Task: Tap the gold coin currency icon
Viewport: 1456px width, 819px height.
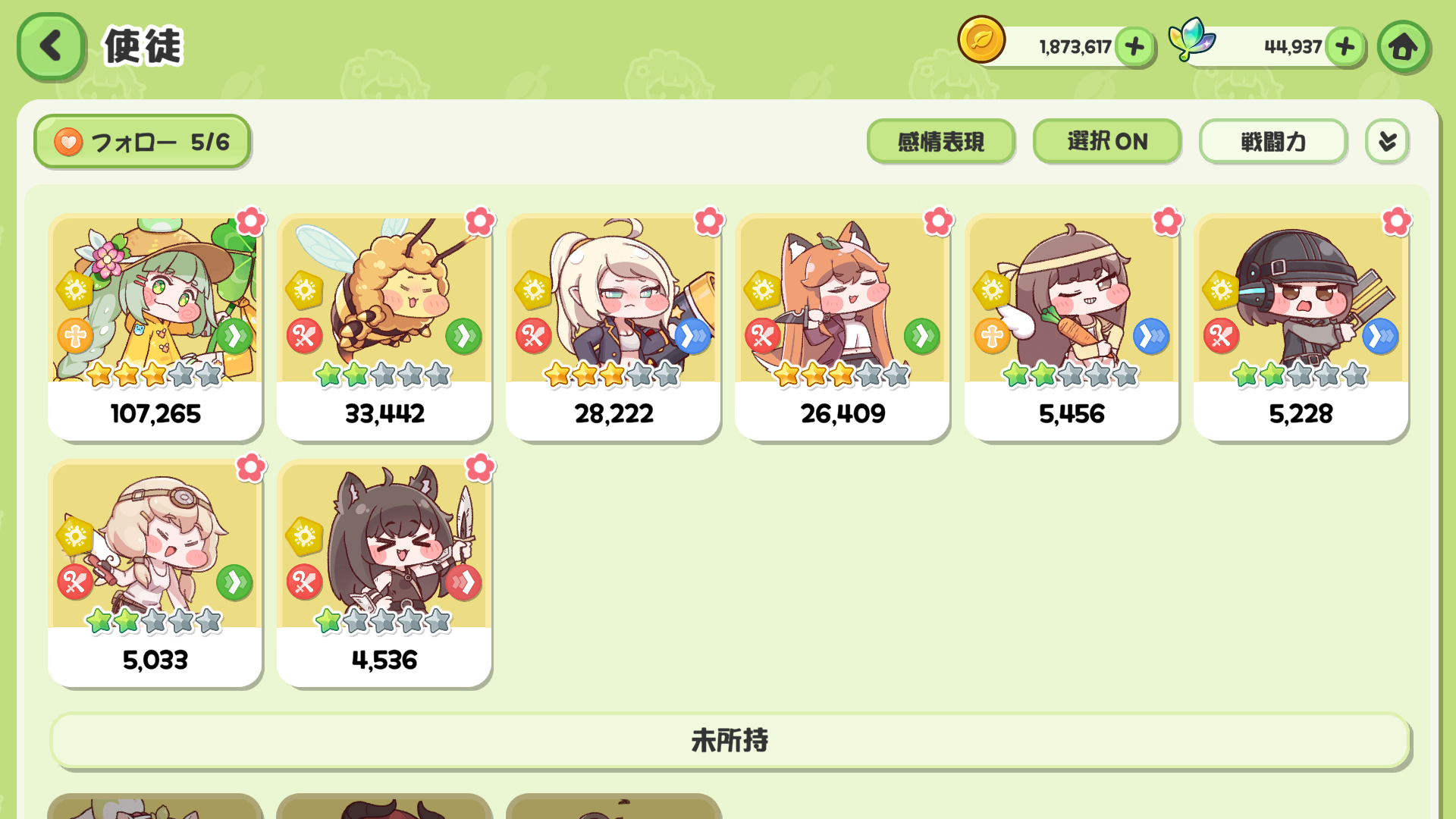Action: point(981,40)
